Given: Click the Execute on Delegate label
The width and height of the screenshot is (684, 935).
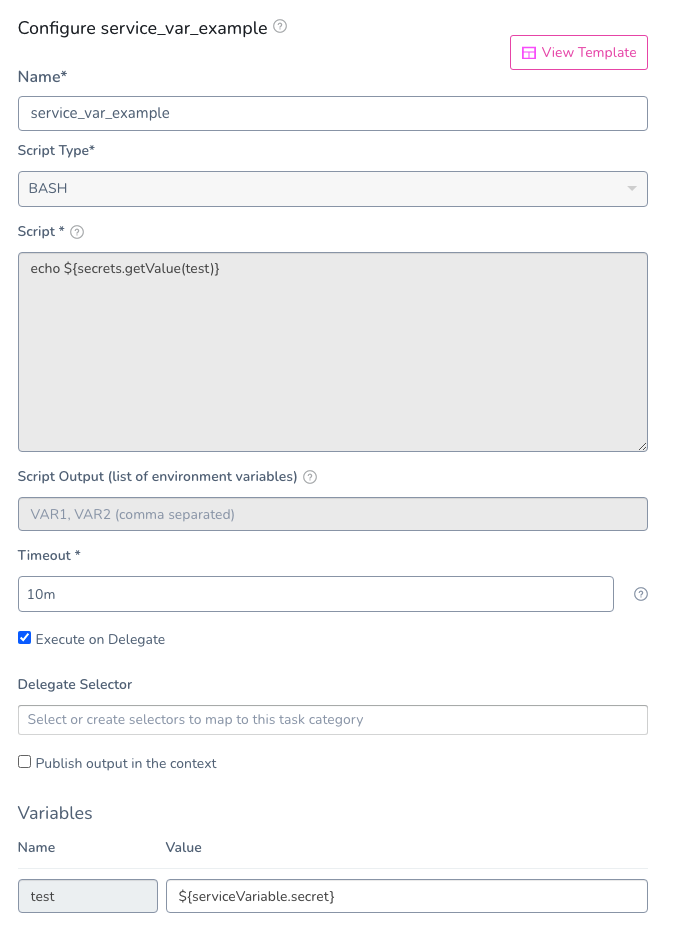Looking at the screenshot, I should click(x=100, y=639).
